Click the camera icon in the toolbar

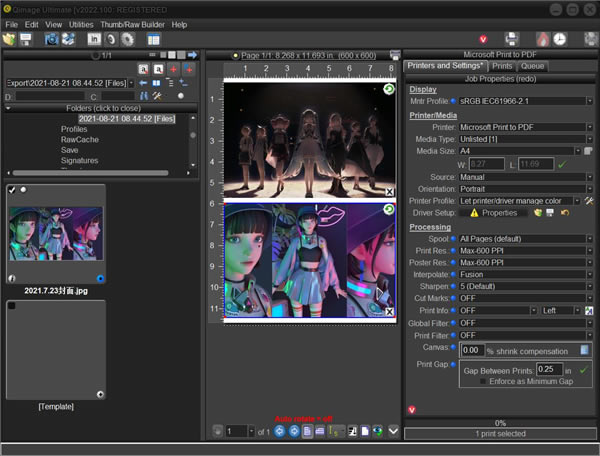(52, 39)
